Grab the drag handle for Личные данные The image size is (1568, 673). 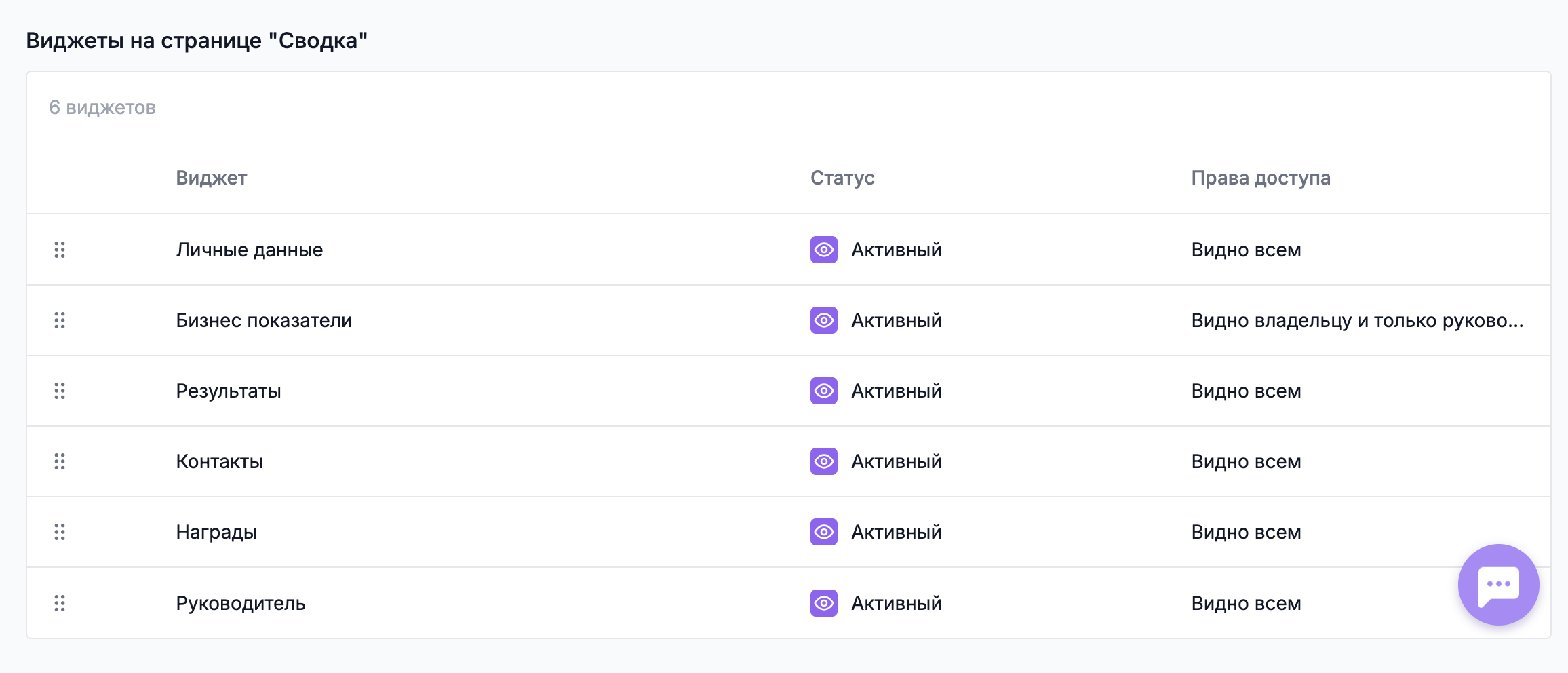60,250
